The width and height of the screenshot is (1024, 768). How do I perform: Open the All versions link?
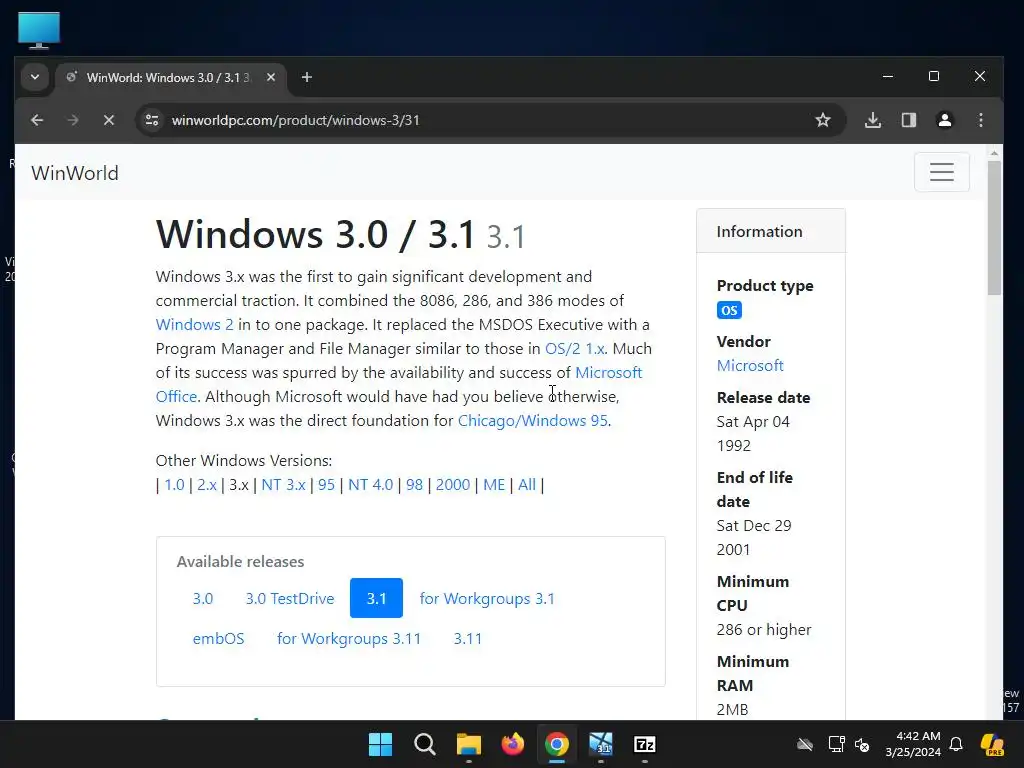tap(526, 485)
